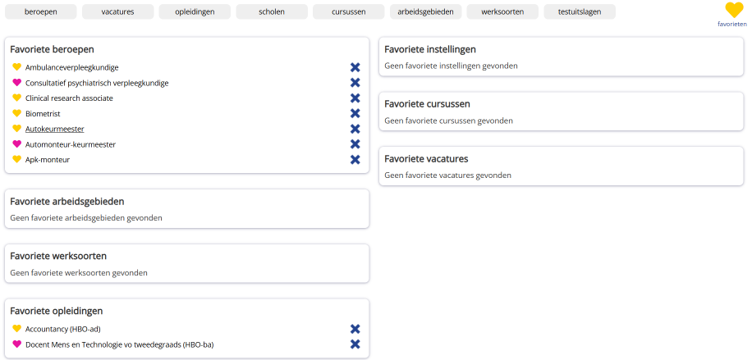Click 'Geen favoriete instellingen gevonden' text

click(x=451, y=66)
